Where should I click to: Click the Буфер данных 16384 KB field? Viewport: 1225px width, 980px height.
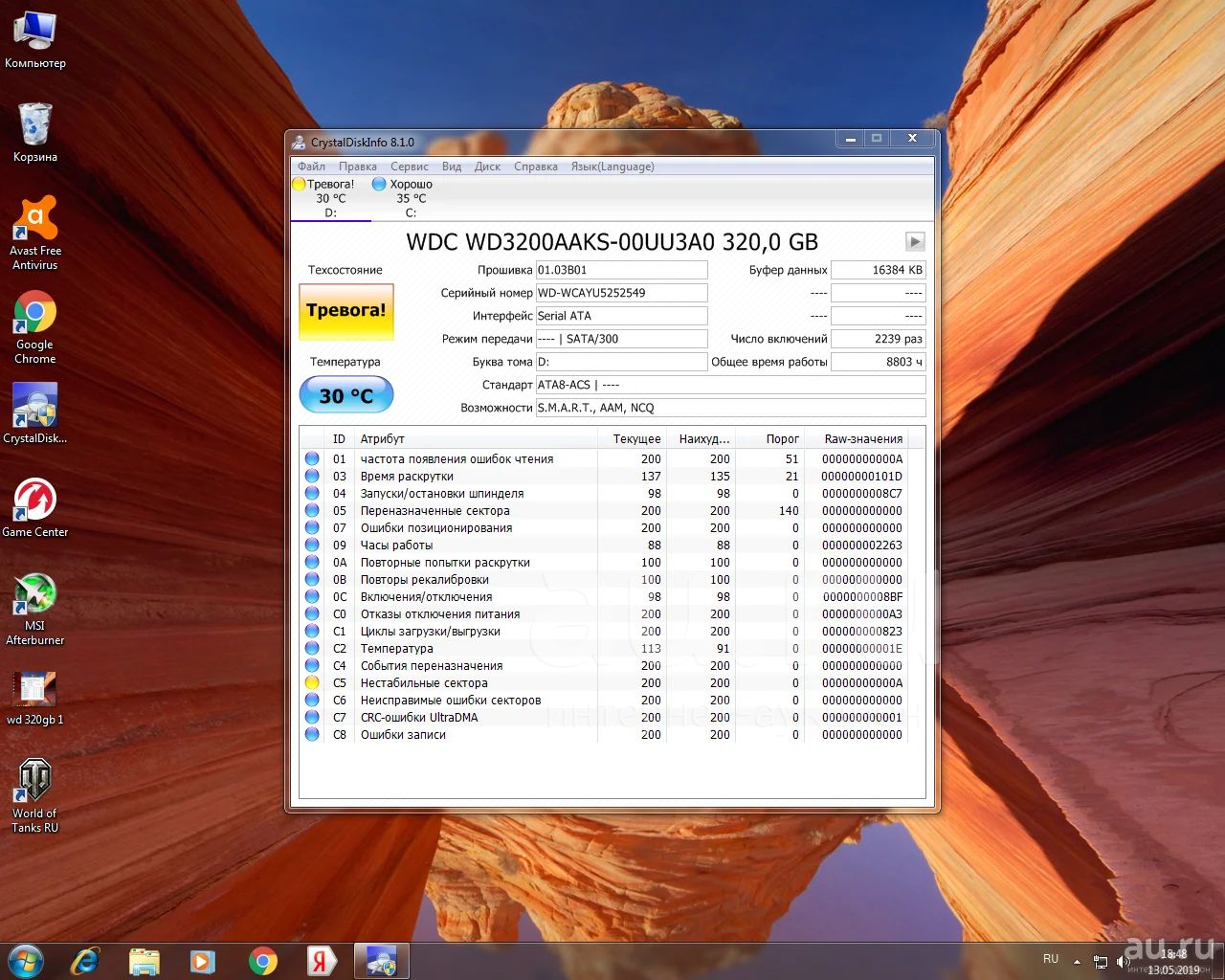878,270
